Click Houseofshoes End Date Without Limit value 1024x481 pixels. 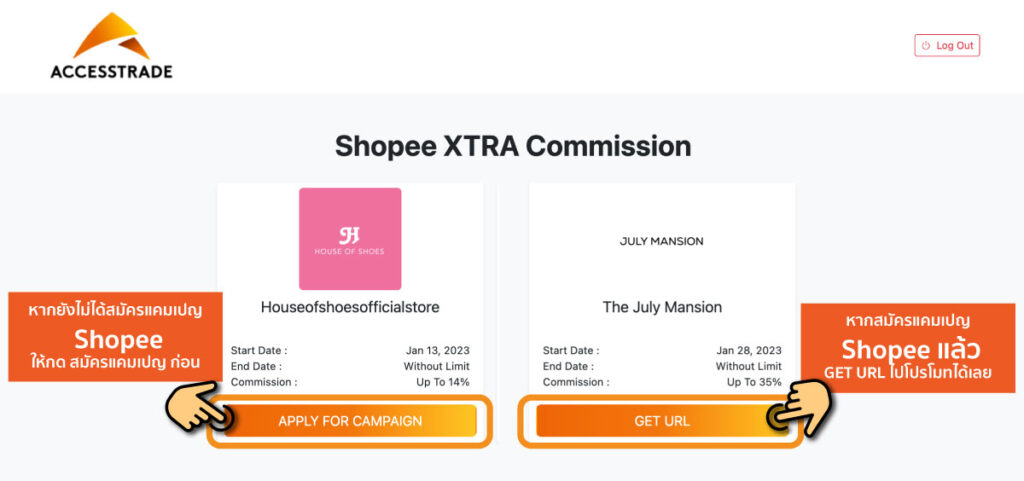[x=436, y=366]
